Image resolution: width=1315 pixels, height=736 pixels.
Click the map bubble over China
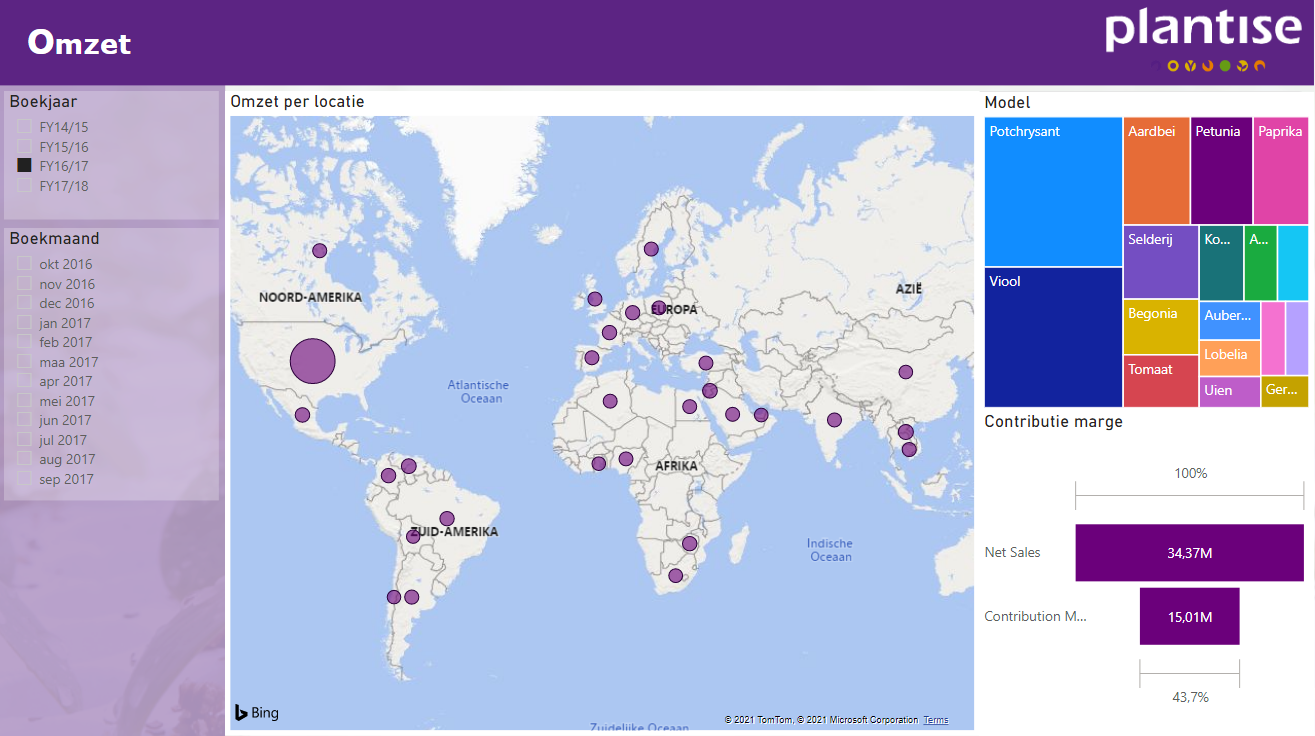tap(905, 372)
